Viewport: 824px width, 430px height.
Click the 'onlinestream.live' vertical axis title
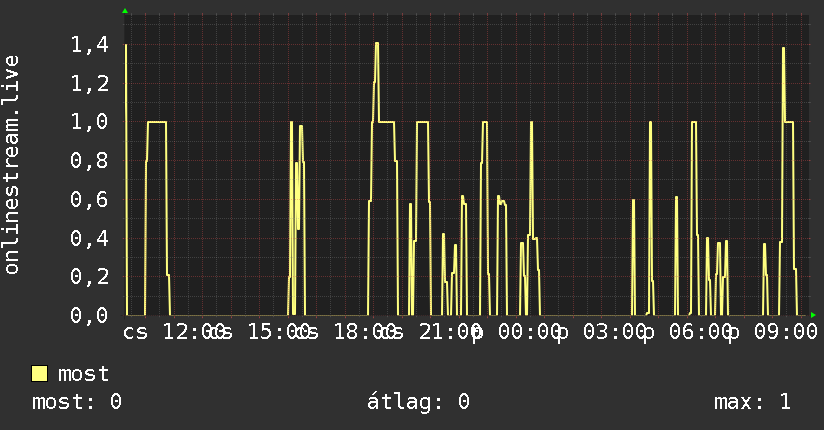tap(11, 165)
